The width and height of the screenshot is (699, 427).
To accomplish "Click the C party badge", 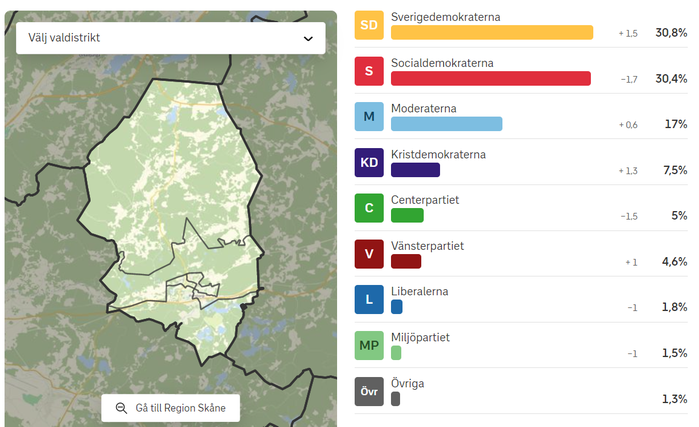I will click(x=369, y=208).
